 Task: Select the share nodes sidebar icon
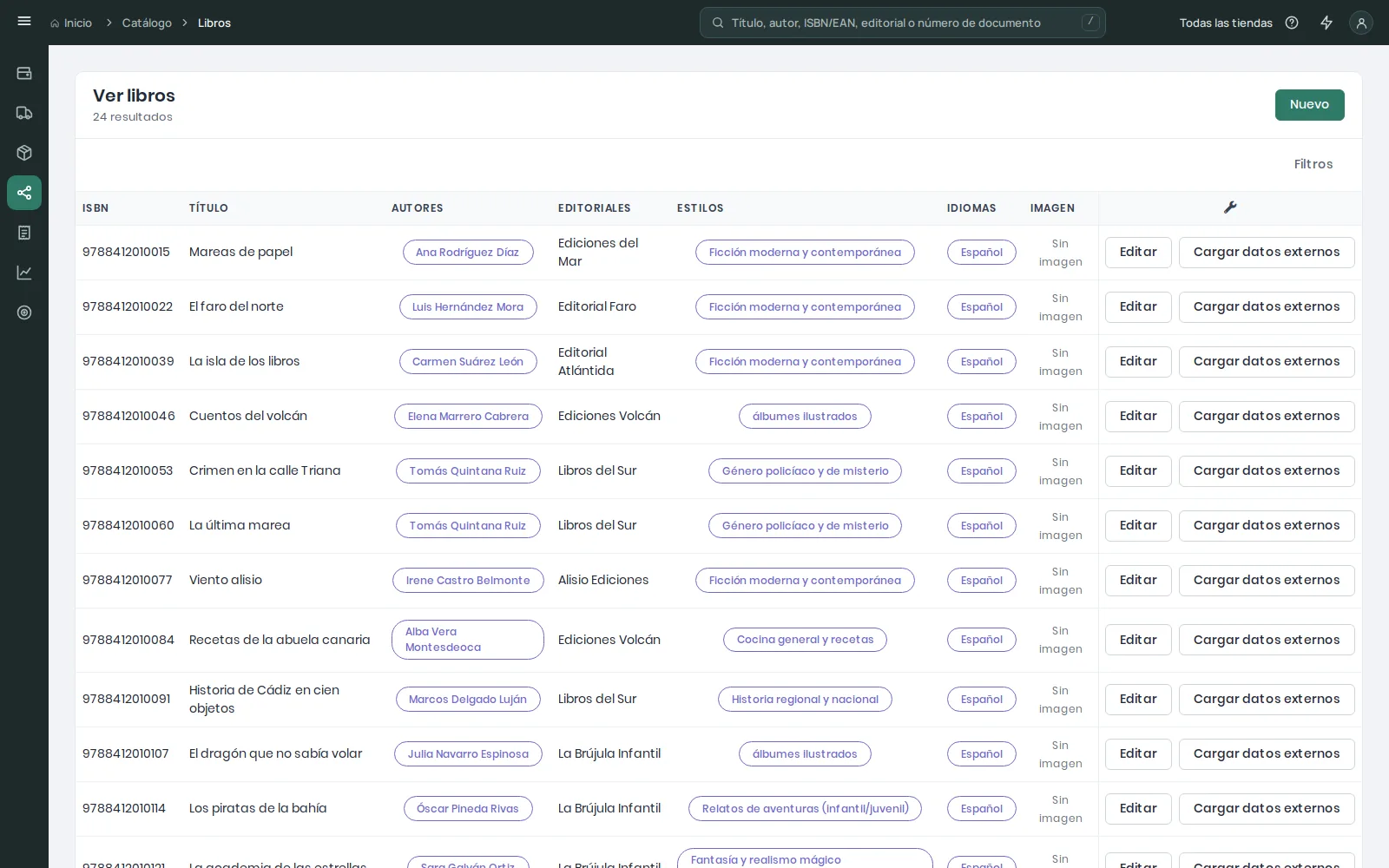(24, 193)
